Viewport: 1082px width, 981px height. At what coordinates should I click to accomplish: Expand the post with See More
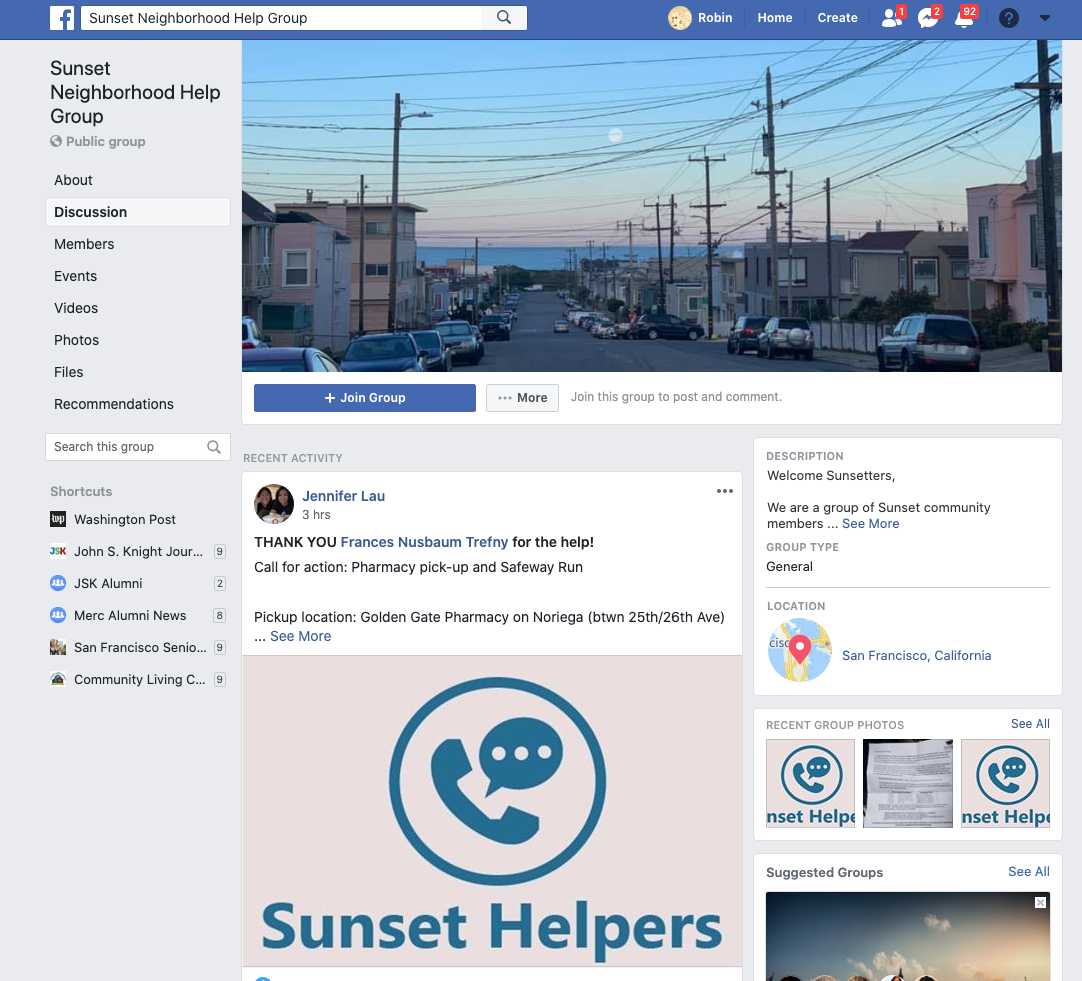pyautogui.click(x=300, y=636)
